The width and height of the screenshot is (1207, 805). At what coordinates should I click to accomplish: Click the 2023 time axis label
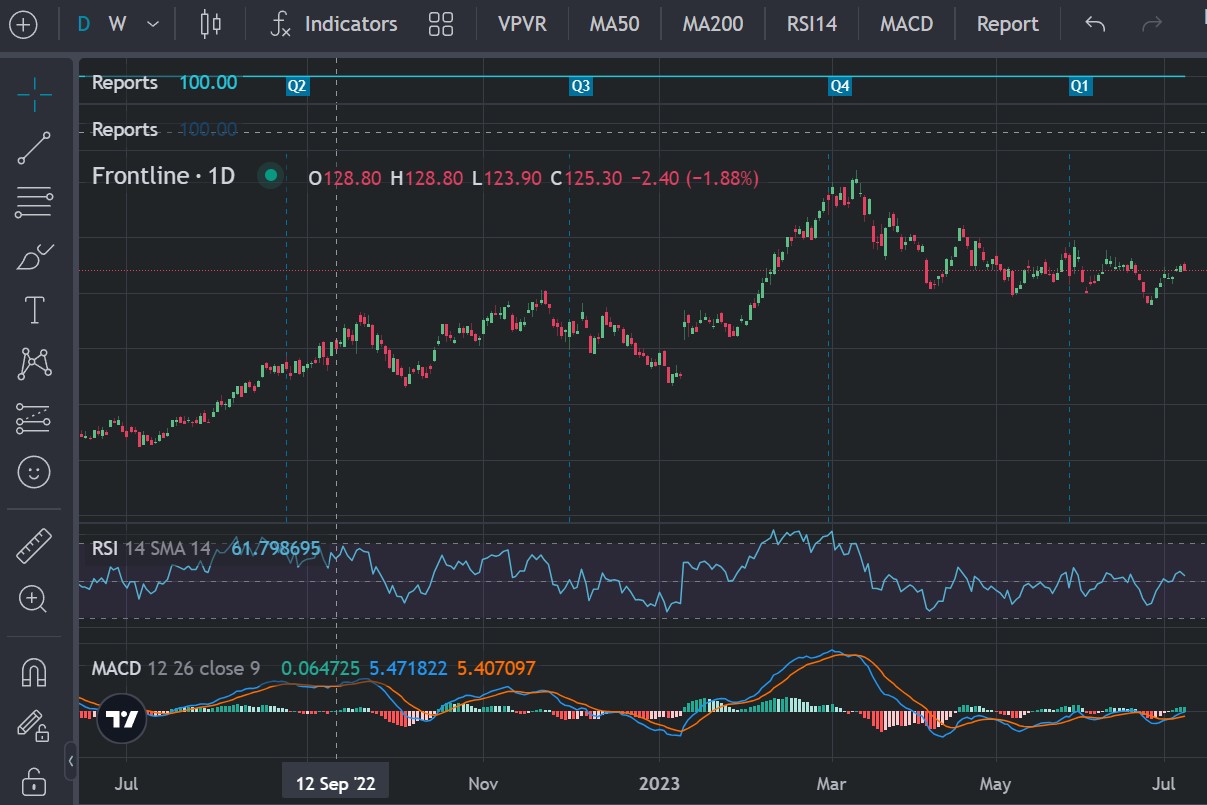coord(660,783)
